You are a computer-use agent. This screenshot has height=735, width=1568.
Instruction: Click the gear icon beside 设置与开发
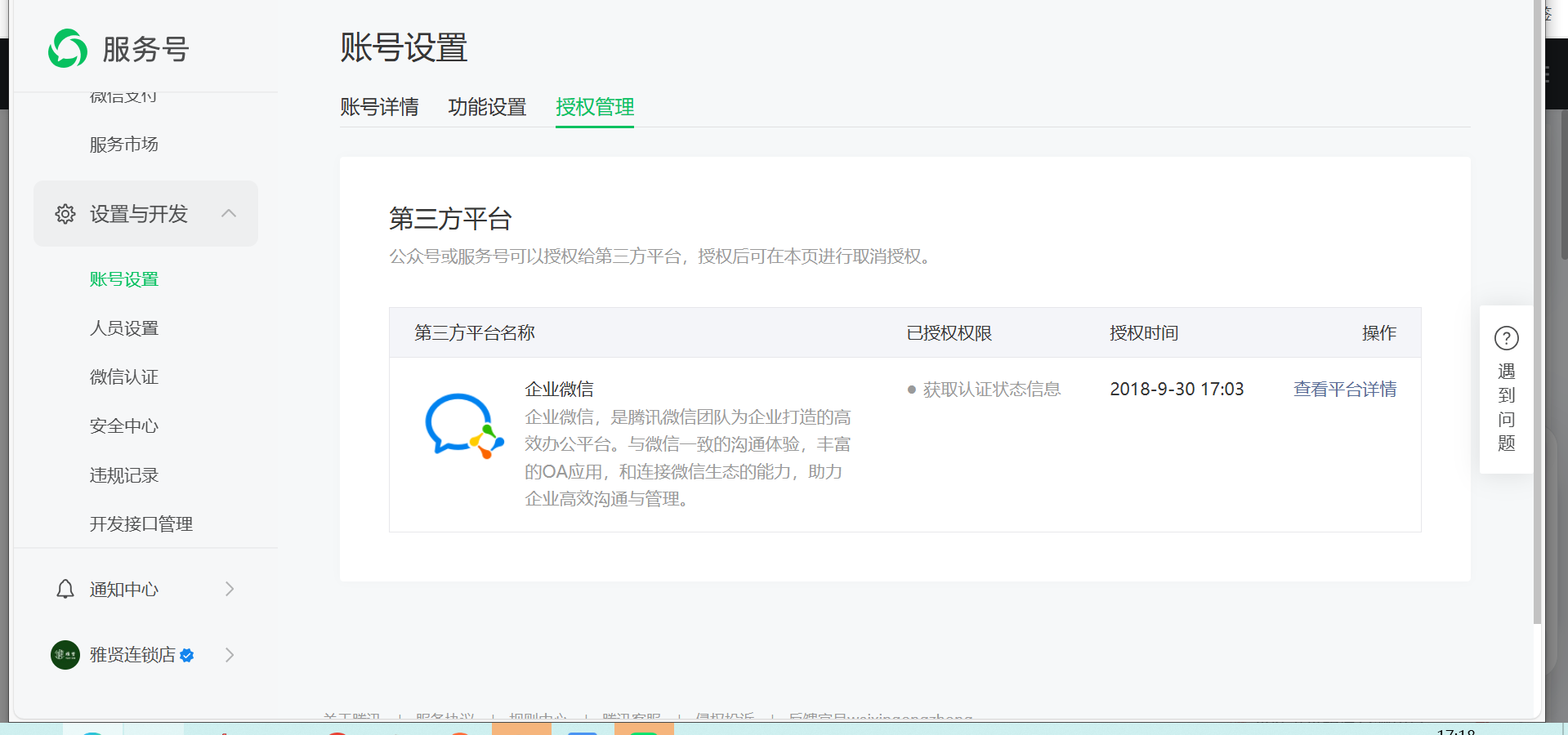point(65,214)
